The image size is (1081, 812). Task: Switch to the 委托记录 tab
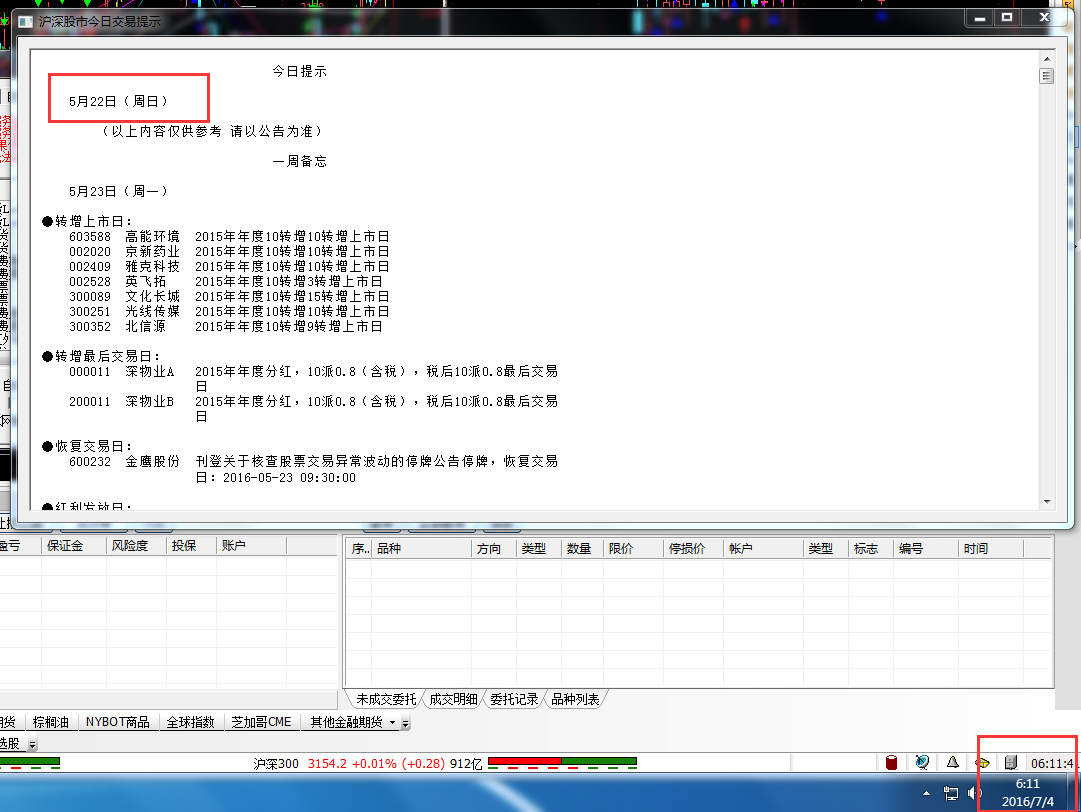coord(514,700)
